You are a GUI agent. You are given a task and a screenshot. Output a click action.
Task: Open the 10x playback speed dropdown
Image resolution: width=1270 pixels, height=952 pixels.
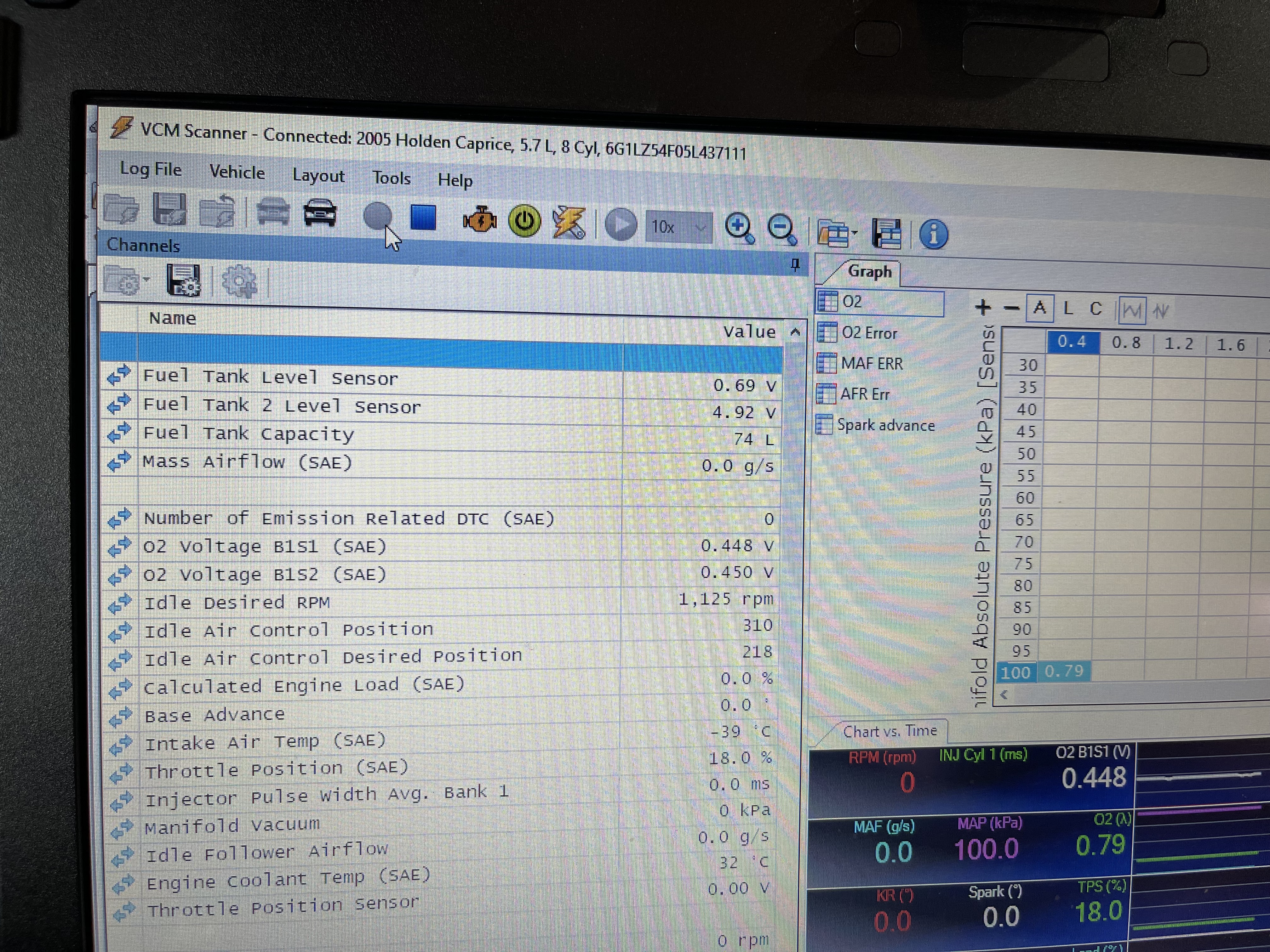pyautogui.click(x=679, y=227)
